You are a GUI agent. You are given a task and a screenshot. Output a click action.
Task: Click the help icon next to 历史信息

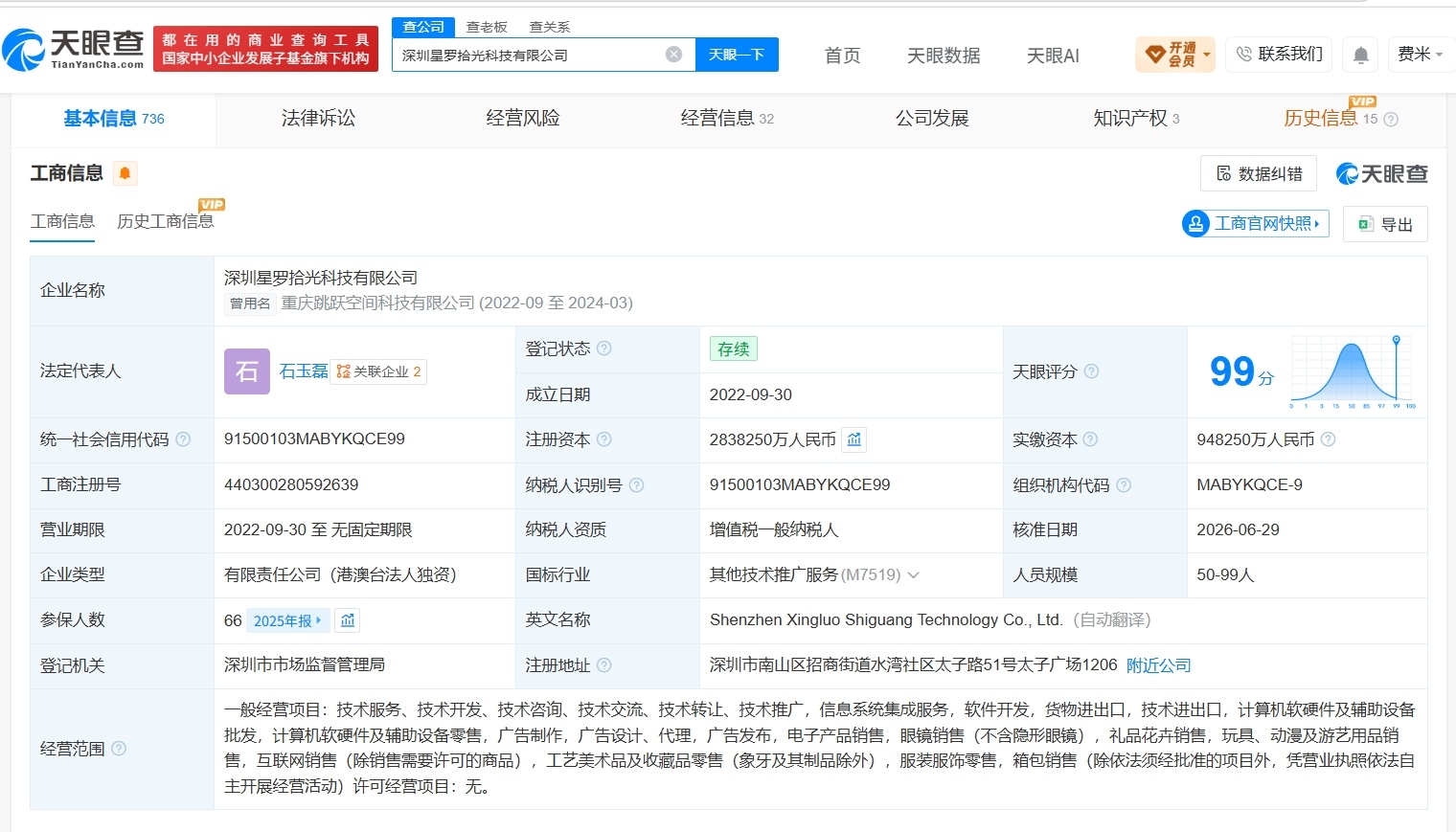[x=1391, y=120]
